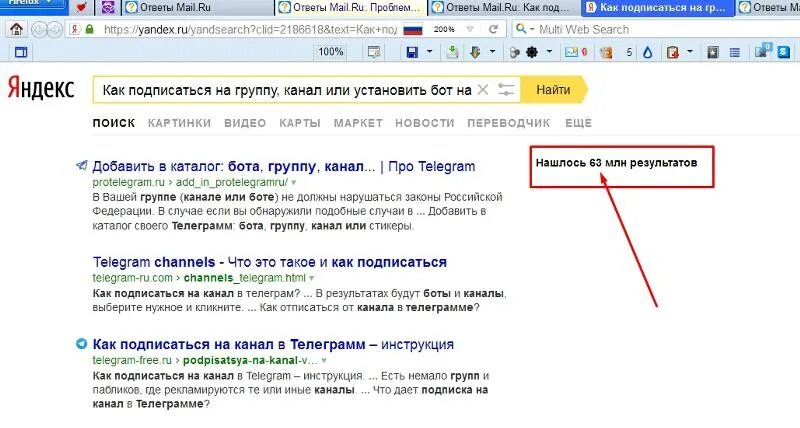Switch to КАРТИНКИ search tab
Image resolution: width=800 pixels, height=428 pixels.
point(179,123)
